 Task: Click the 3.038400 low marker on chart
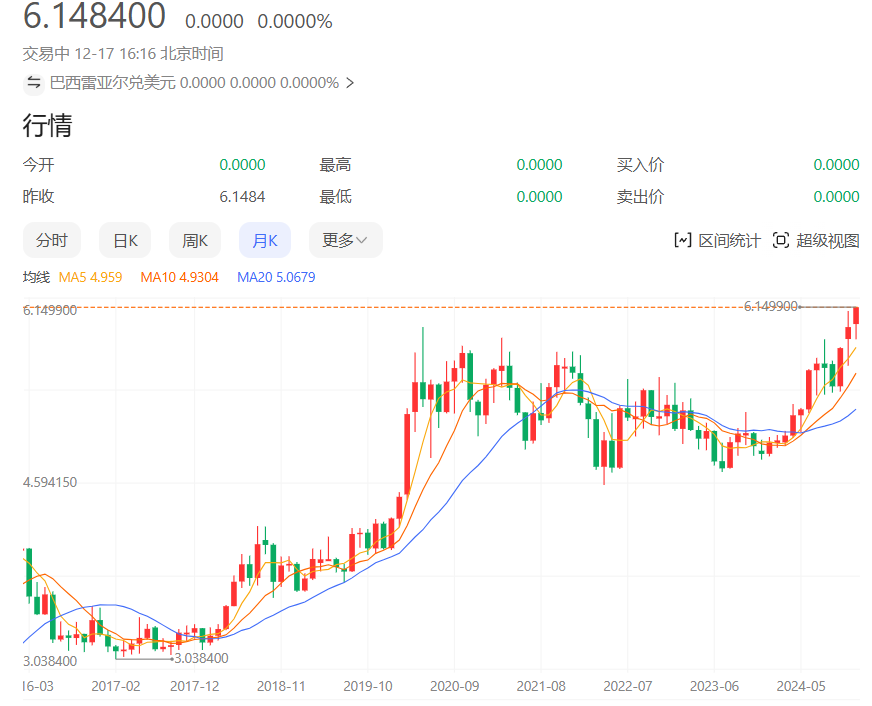201,658
